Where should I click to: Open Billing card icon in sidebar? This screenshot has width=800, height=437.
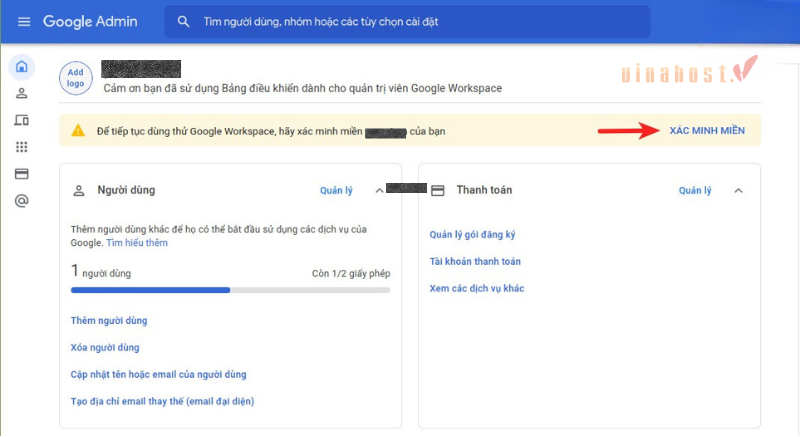21,174
